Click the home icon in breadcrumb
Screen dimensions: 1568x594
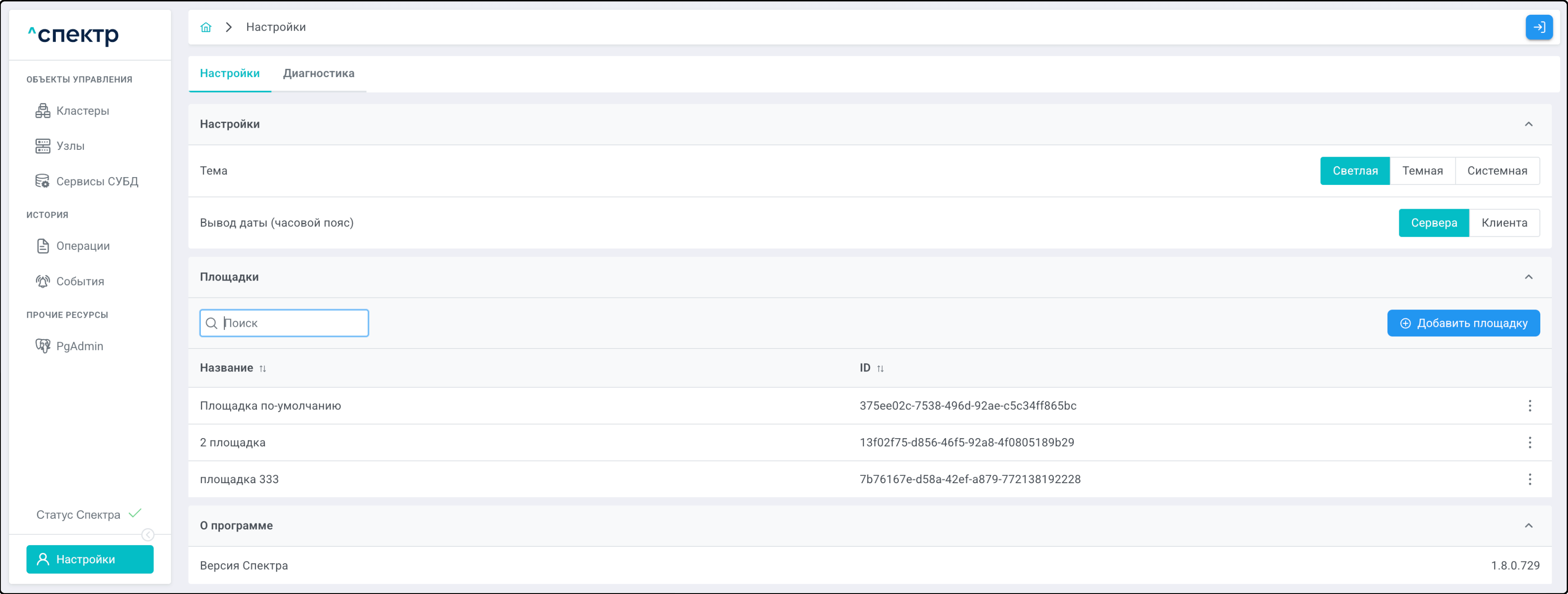(x=206, y=27)
